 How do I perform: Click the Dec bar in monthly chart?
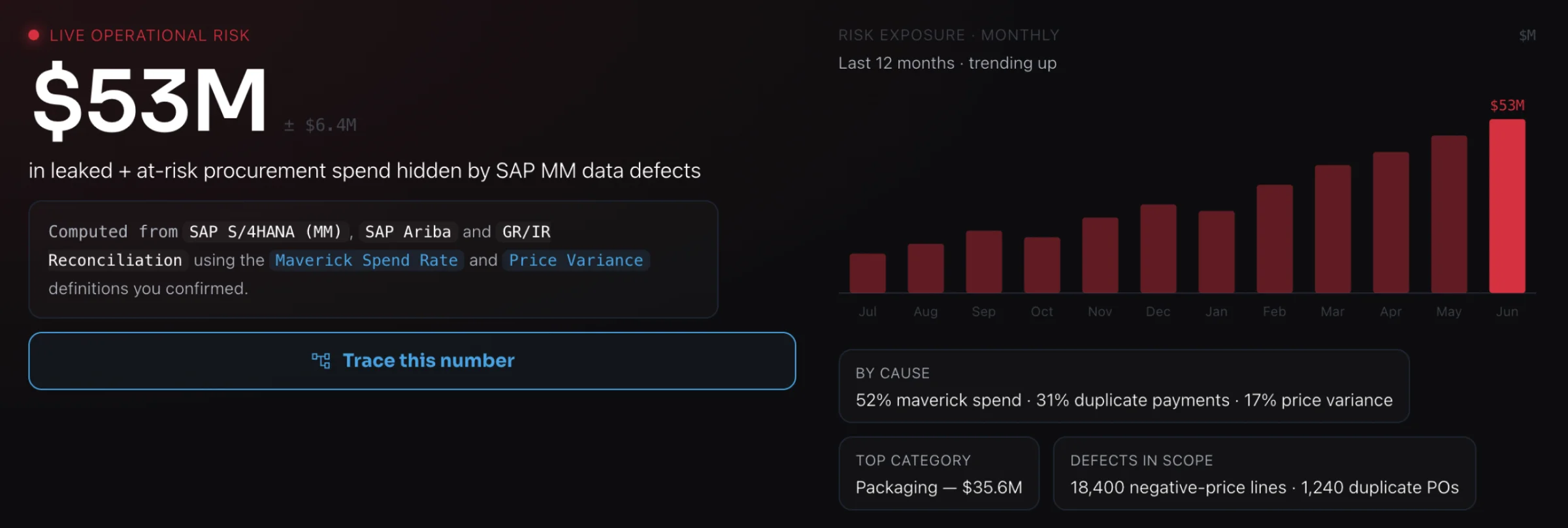pyautogui.click(x=1158, y=248)
